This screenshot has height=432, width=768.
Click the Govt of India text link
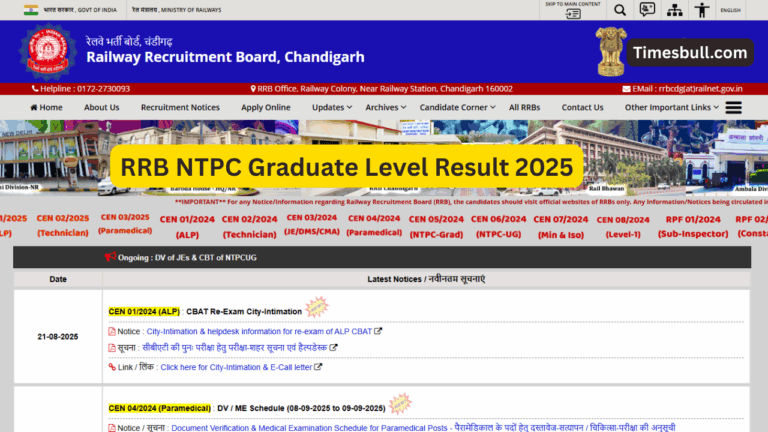coord(80,10)
